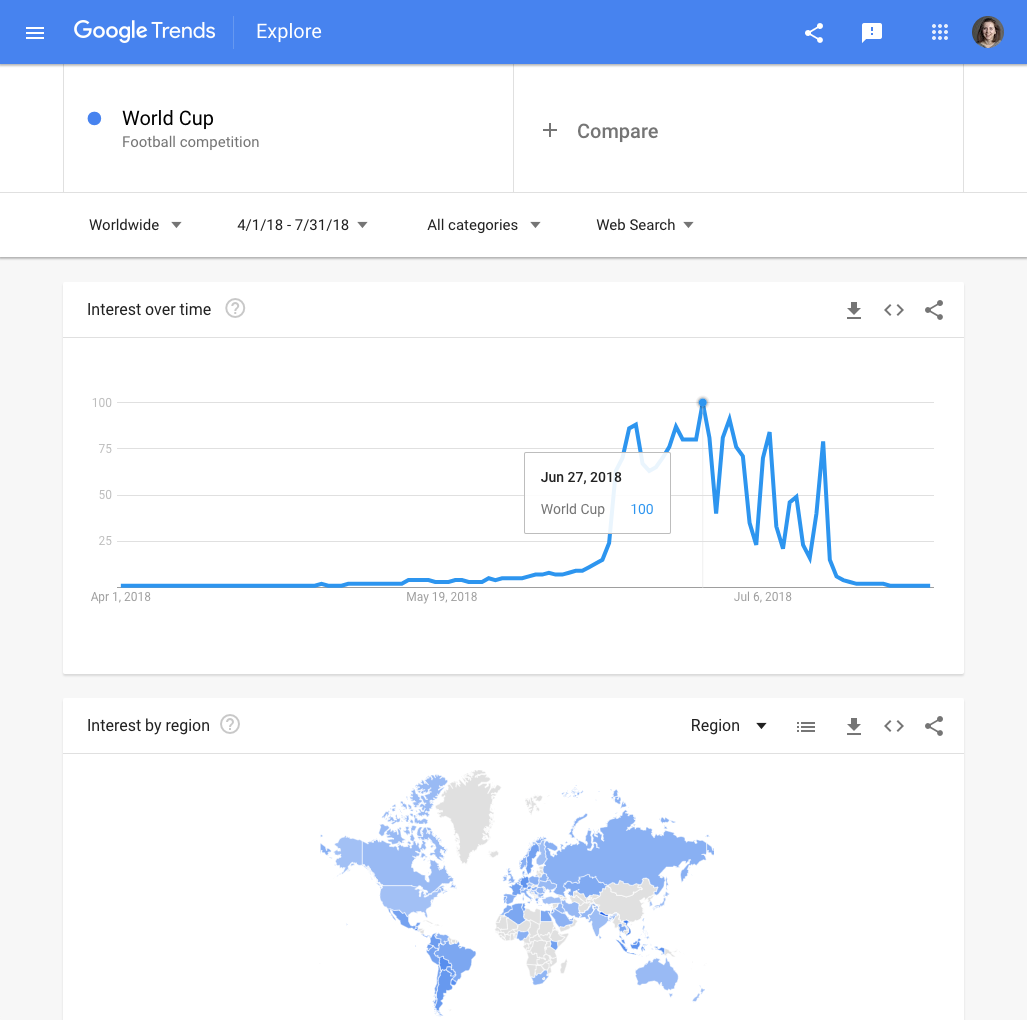
Task: Download Interest over time CSV
Action: click(853, 310)
